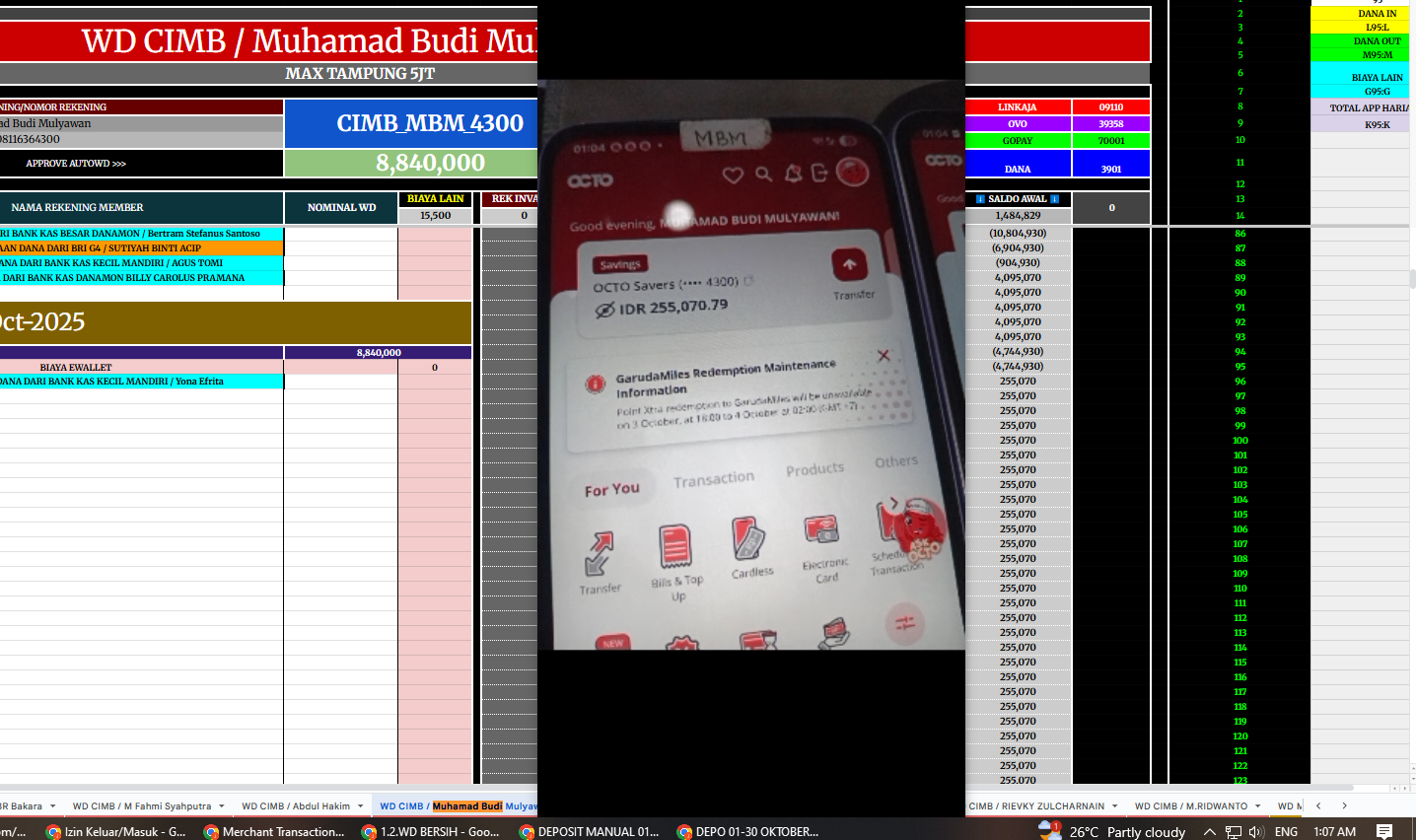Image resolution: width=1416 pixels, height=840 pixels.
Task: Open the Merchant Transaction Chrome window in taskbar
Action: pyautogui.click(x=274, y=831)
